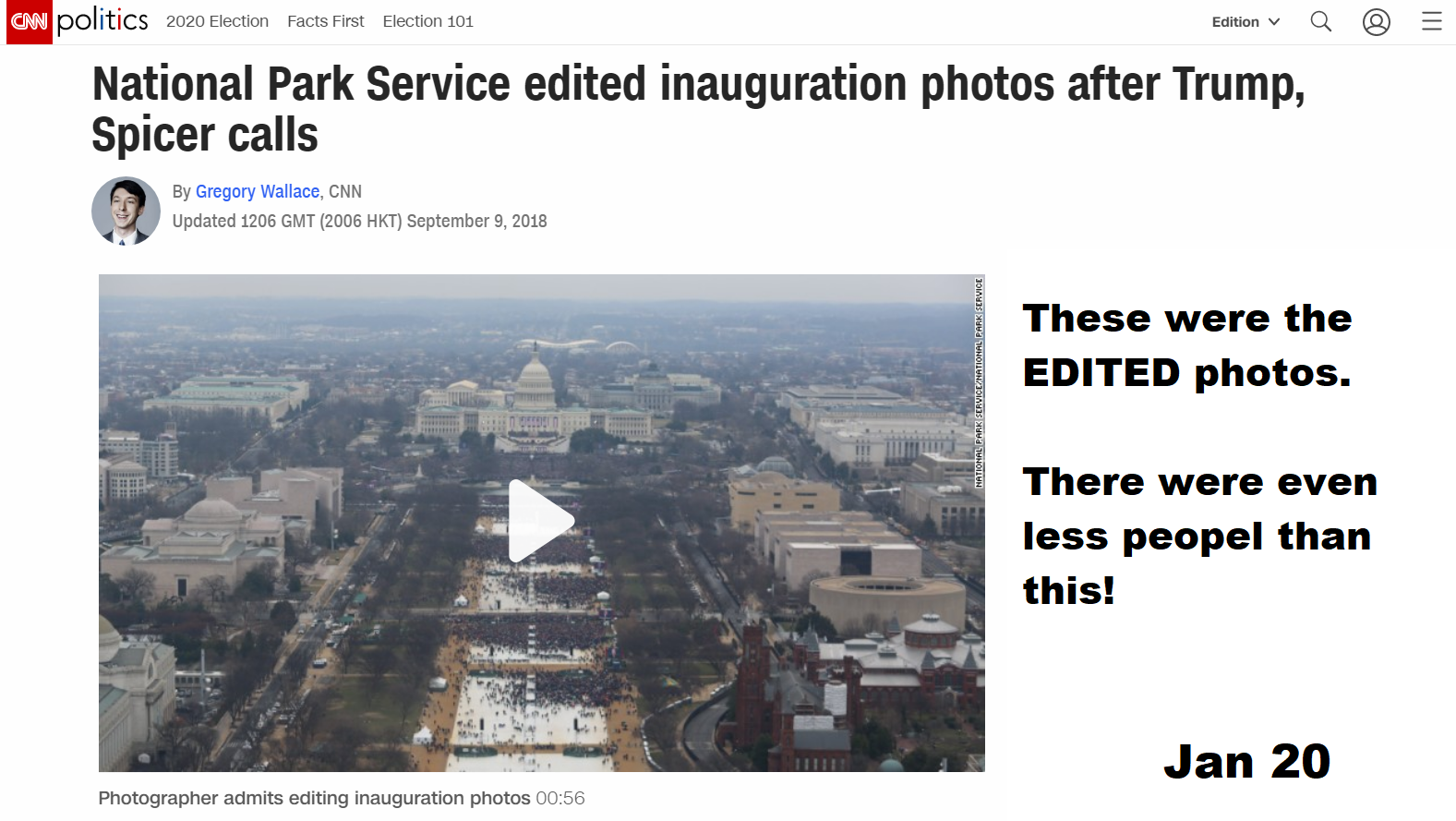Click the article headline text

pyautogui.click(x=699, y=109)
